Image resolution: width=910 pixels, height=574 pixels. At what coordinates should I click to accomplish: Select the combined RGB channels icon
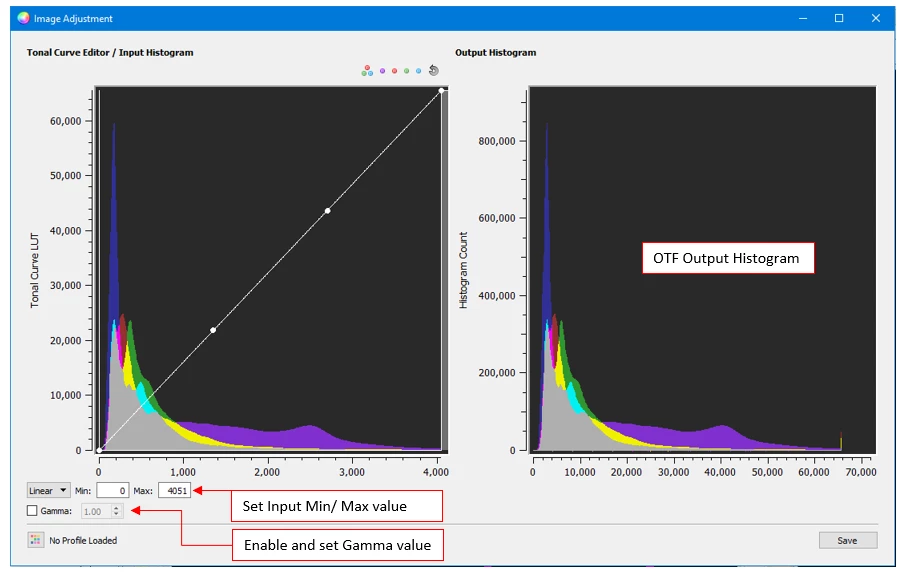(x=368, y=71)
